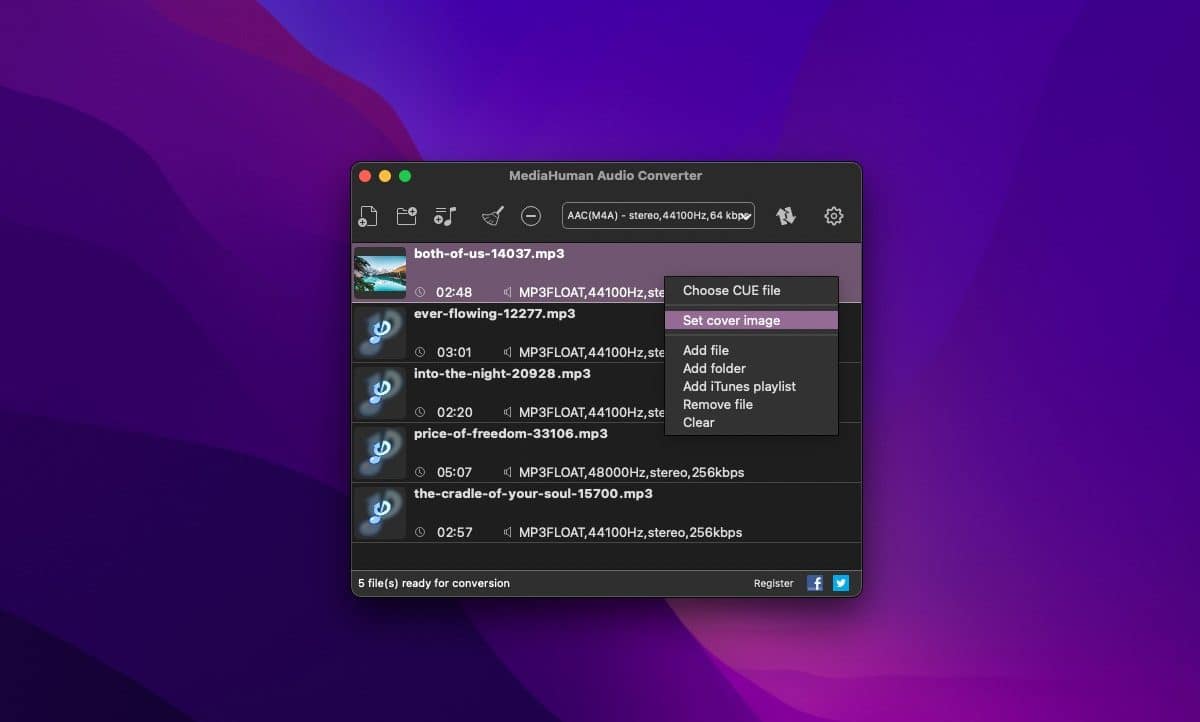This screenshot has width=1200, height=722.
Task: Select file name both-of-us-14037.mp3
Action: (489, 254)
